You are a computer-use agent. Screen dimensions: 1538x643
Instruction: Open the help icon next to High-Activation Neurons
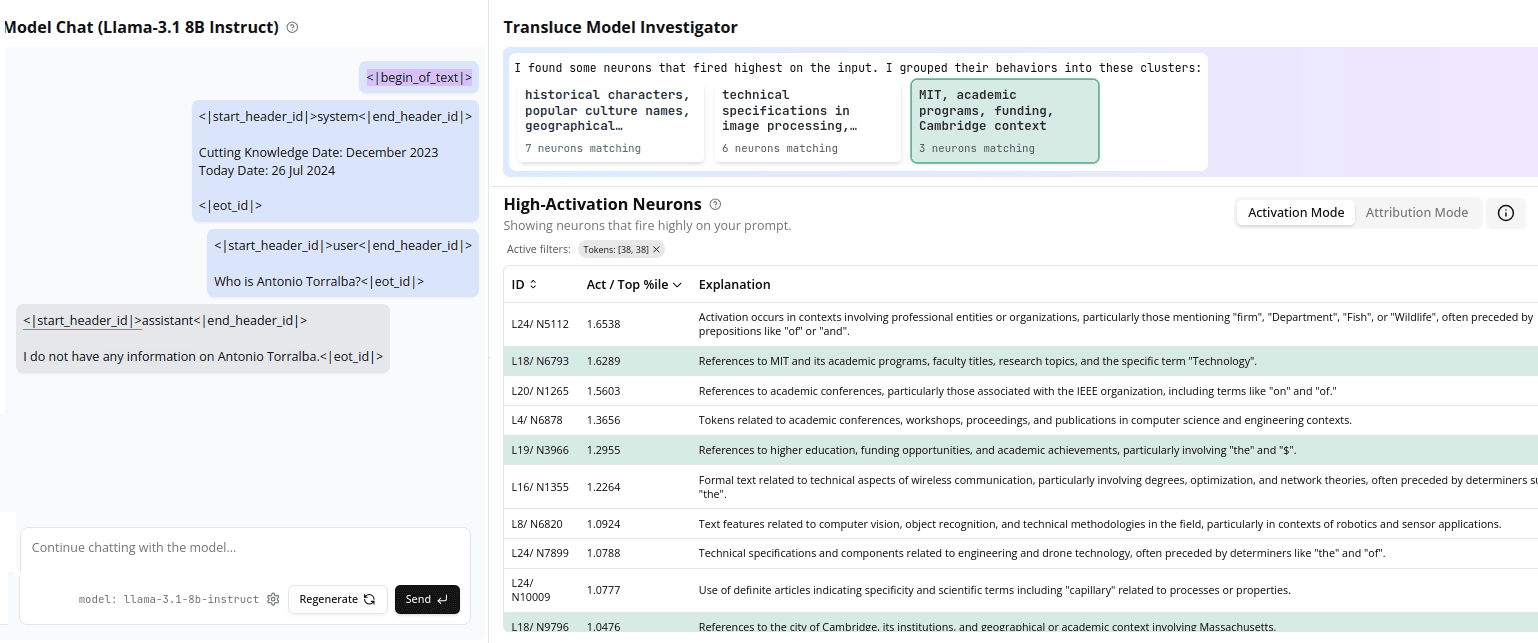tap(715, 204)
